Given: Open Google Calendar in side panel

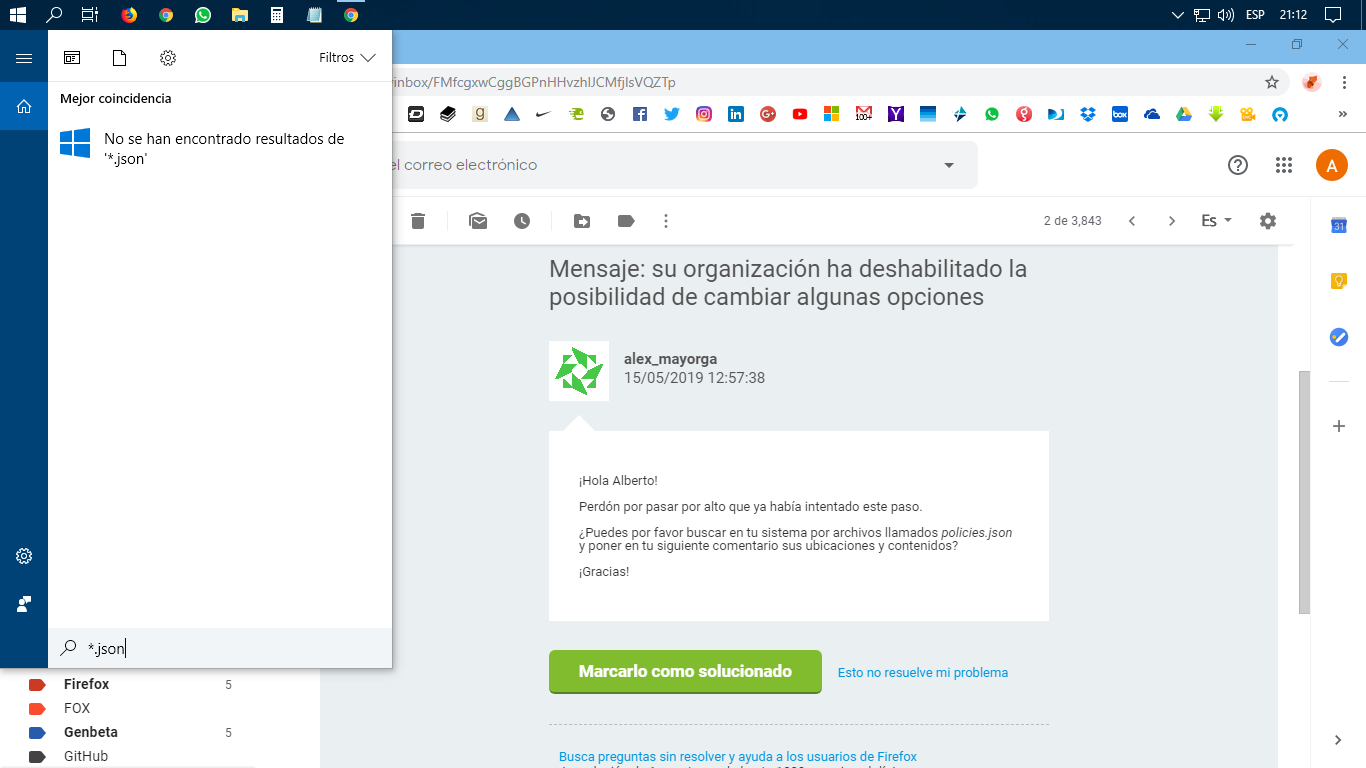Looking at the screenshot, I should (x=1339, y=226).
